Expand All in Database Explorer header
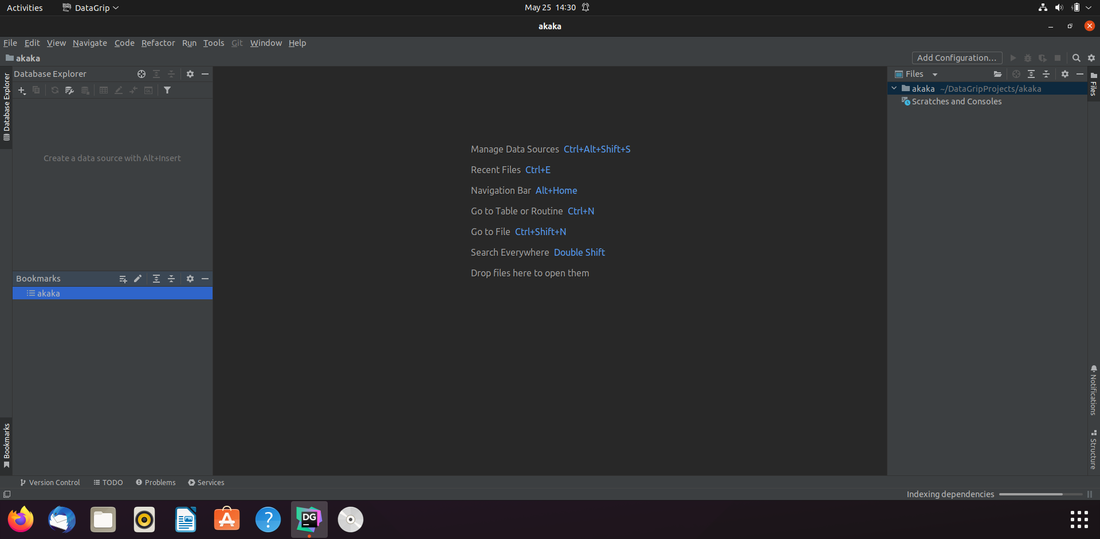Screen dimensions: 1100x539 [x=156, y=74]
